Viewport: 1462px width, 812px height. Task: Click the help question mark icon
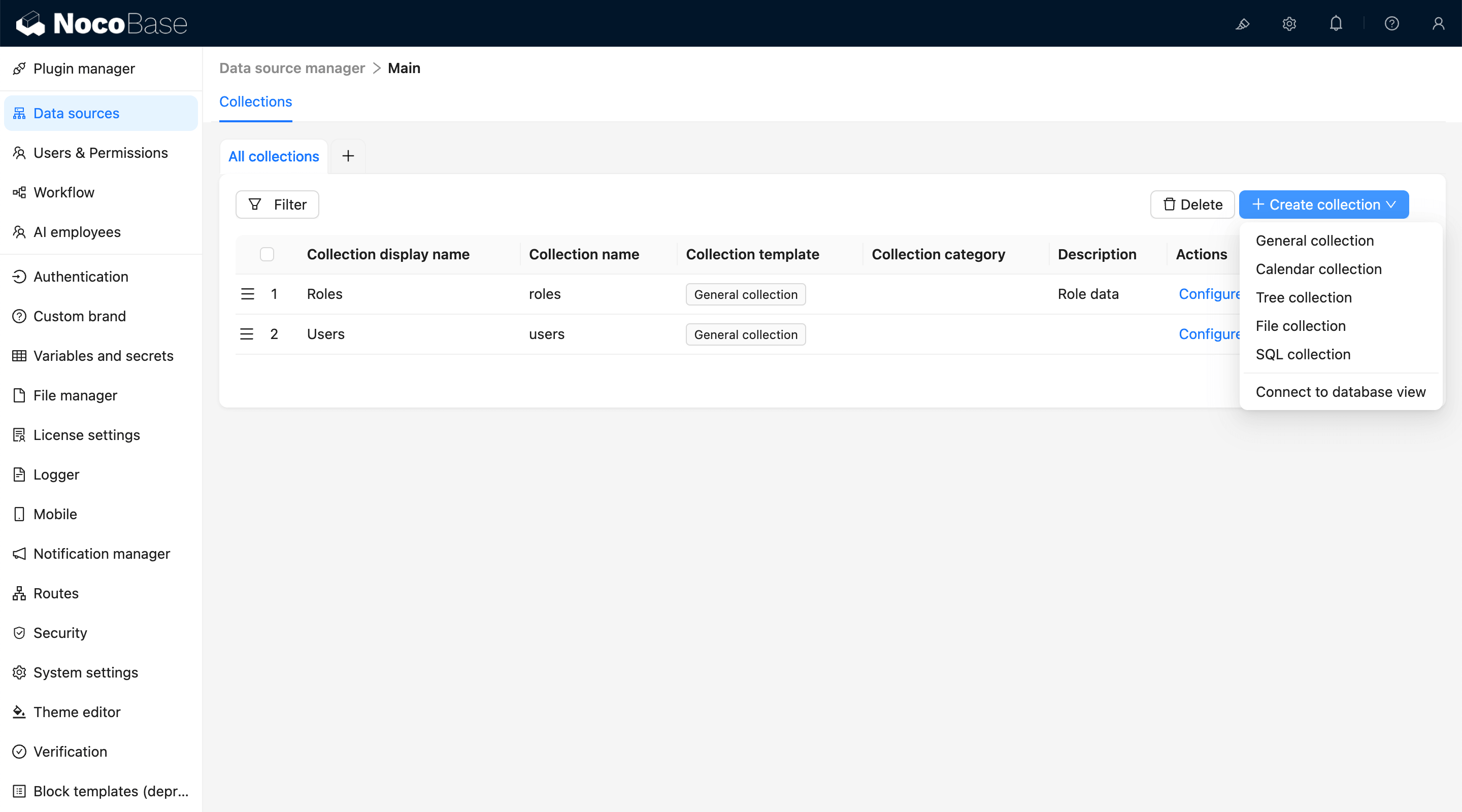click(1391, 23)
